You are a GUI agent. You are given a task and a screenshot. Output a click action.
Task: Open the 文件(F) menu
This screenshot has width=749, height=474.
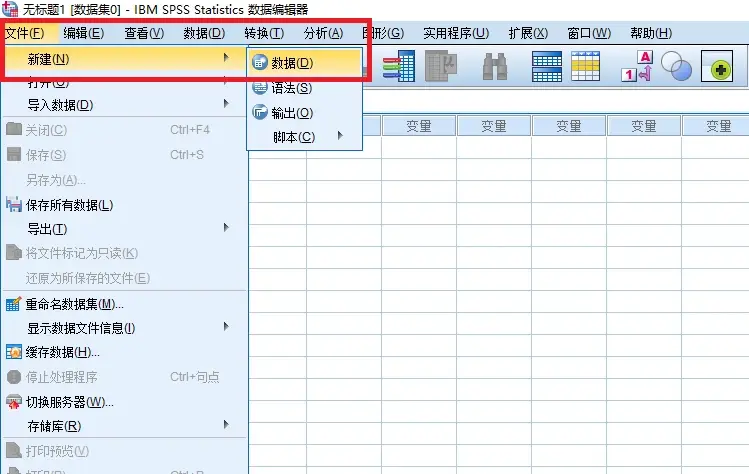click(x=24, y=33)
